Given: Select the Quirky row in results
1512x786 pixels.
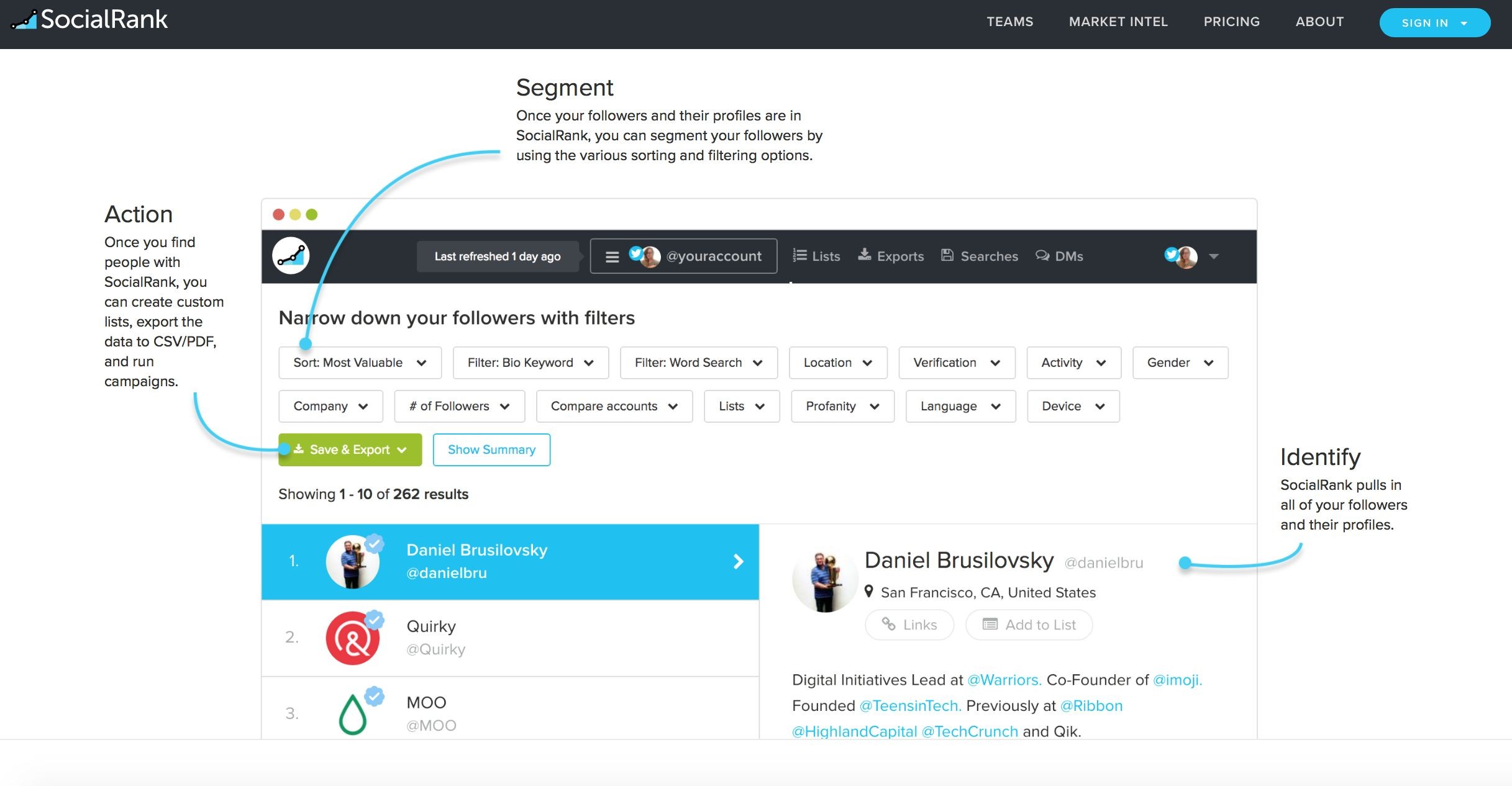Looking at the screenshot, I should click(510, 638).
